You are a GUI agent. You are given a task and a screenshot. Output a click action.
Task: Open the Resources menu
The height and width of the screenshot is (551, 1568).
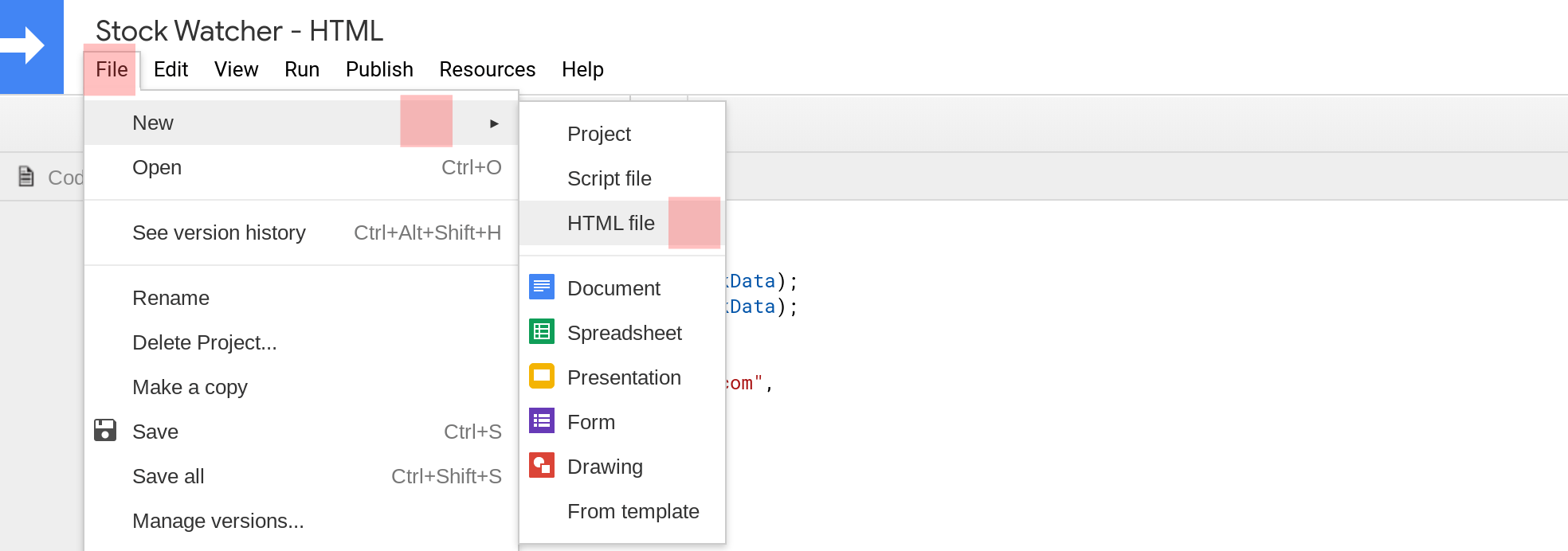[x=488, y=70]
